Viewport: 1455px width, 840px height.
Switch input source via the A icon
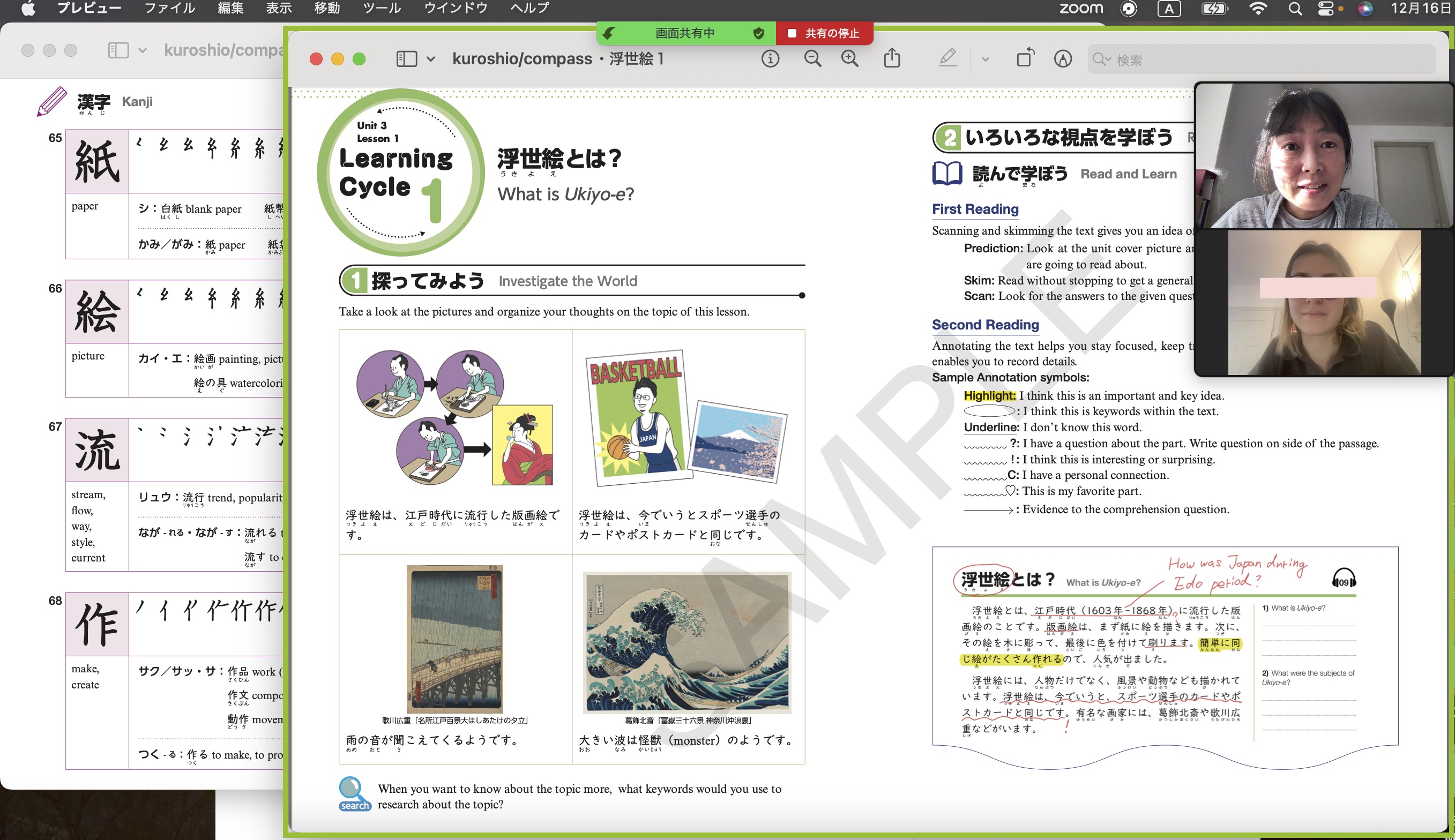[1169, 9]
